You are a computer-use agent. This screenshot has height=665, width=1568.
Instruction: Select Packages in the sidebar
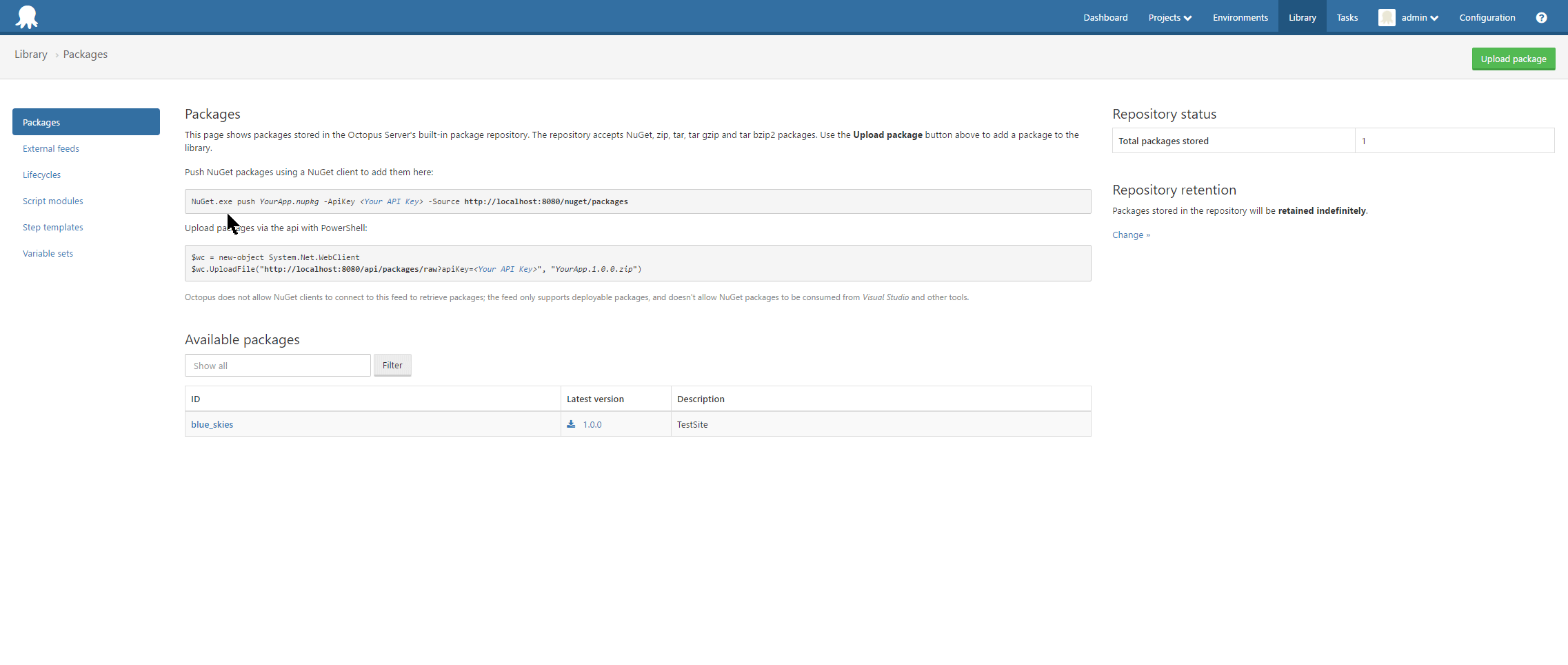tap(86, 122)
